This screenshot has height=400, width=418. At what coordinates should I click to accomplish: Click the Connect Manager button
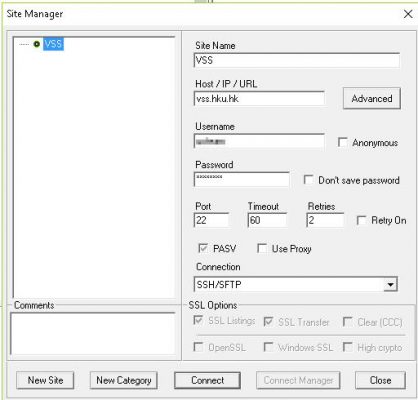pyautogui.click(x=298, y=380)
